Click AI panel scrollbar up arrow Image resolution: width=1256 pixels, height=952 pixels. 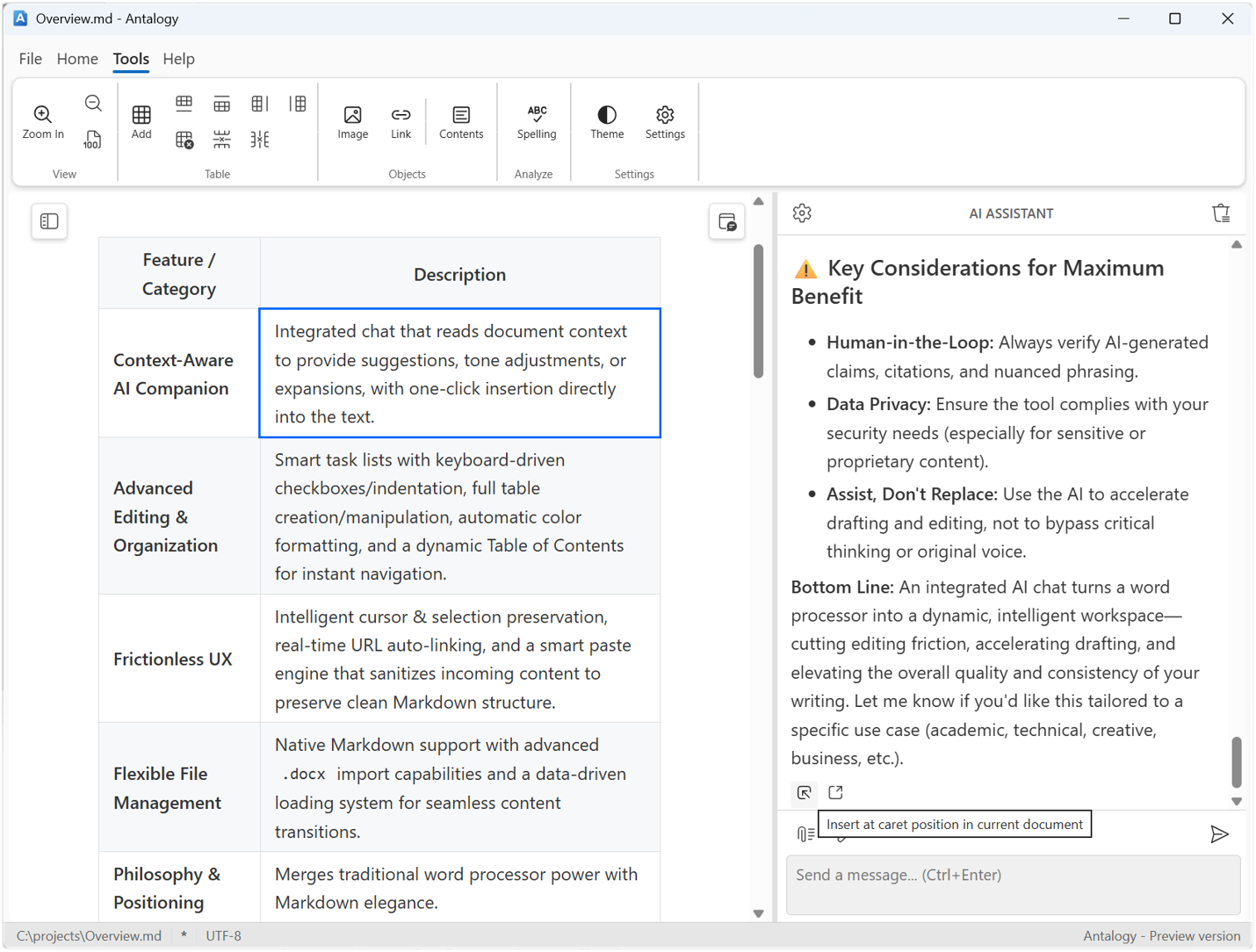pyautogui.click(x=1237, y=245)
